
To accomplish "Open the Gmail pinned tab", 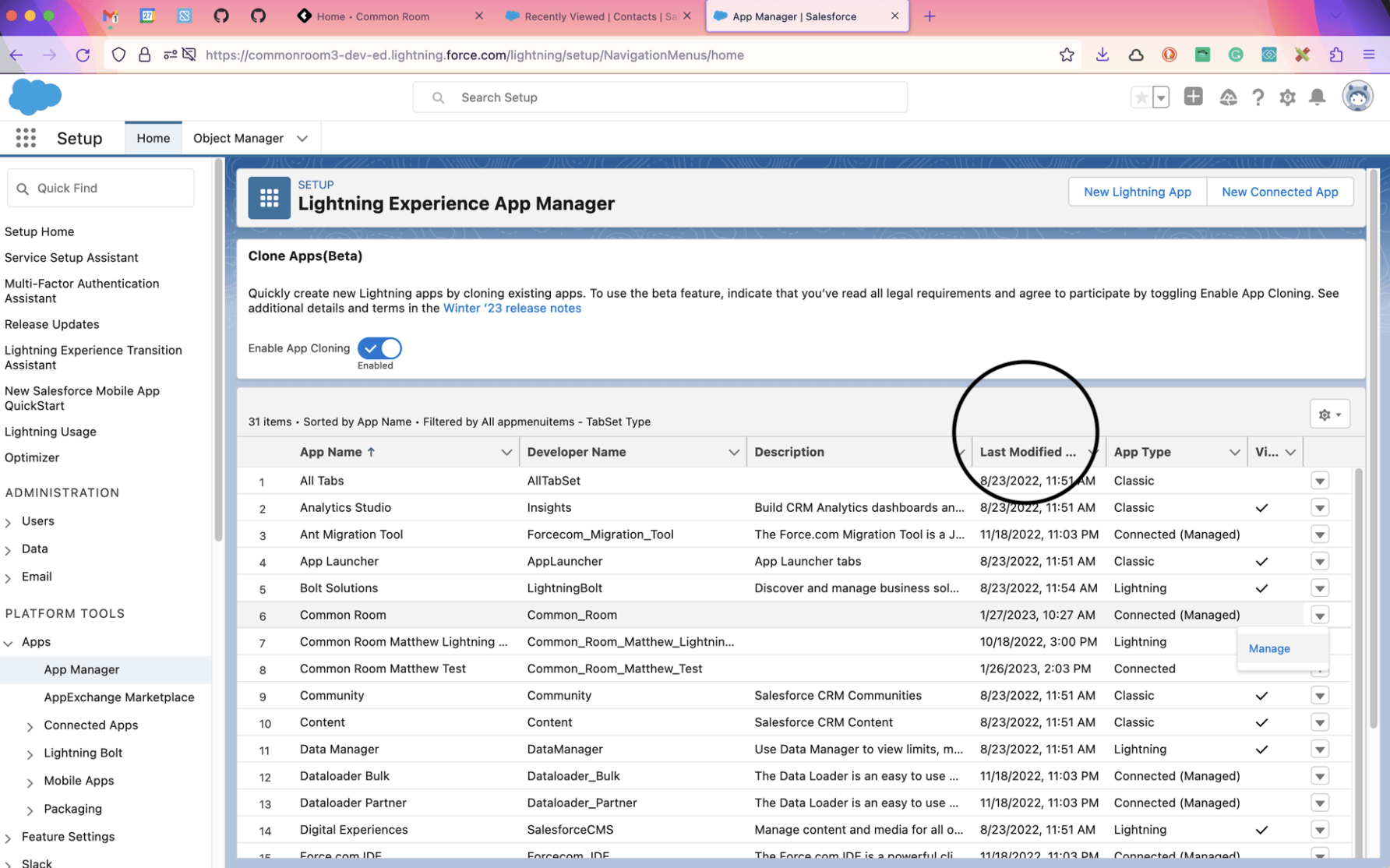I will (110, 16).
